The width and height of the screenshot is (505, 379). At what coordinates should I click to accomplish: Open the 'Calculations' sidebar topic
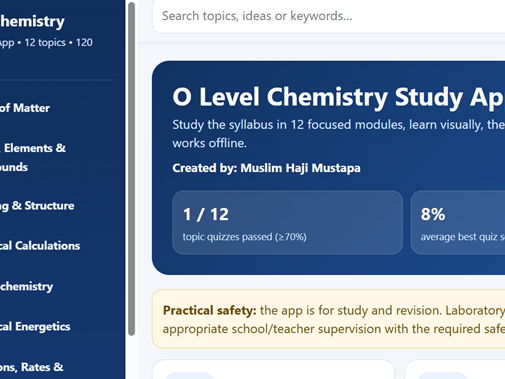pyautogui.click(x=40, y=246)
